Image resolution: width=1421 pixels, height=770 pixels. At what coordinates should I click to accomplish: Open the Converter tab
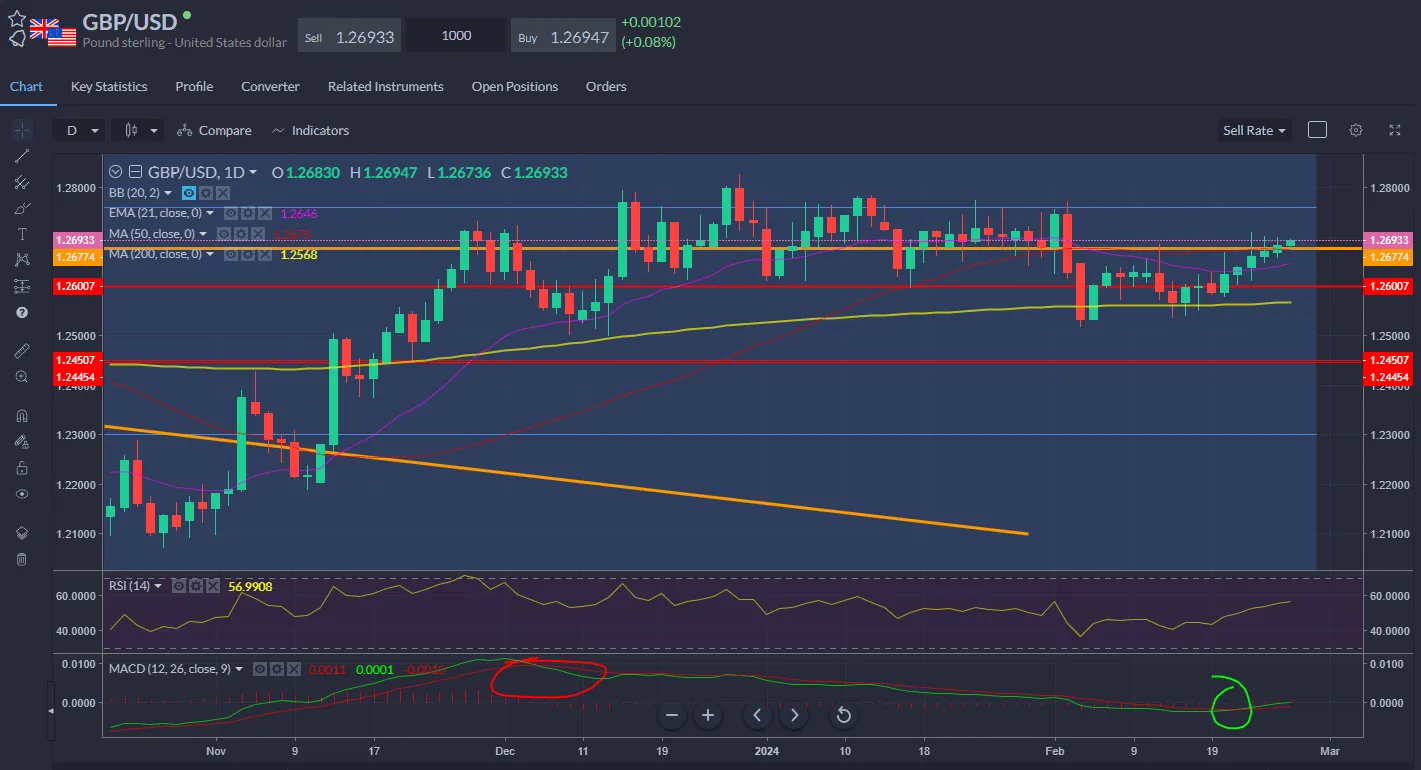pyautogui.click(x=270, y=86)
